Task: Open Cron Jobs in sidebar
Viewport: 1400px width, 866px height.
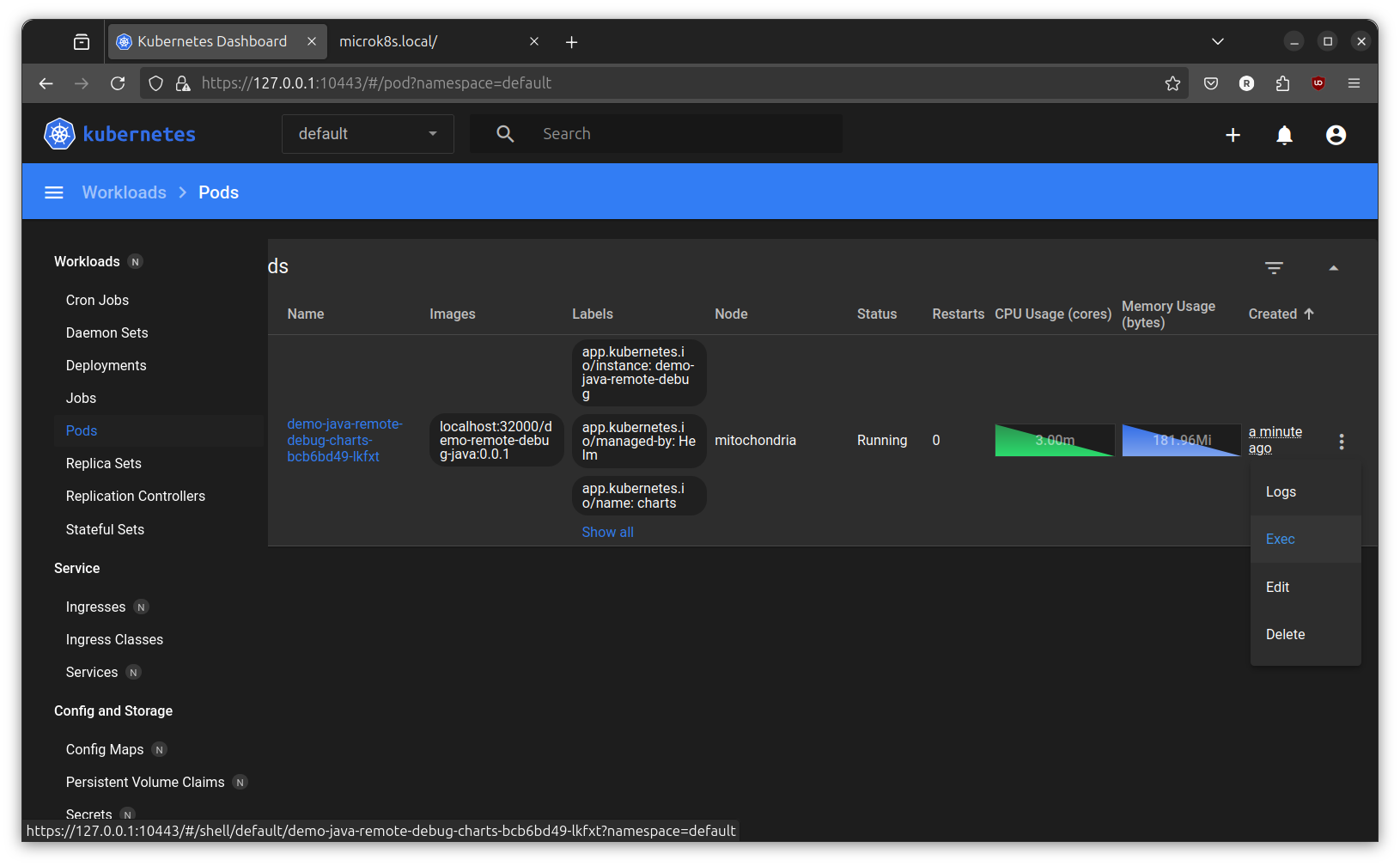Action: click(97, 301)
